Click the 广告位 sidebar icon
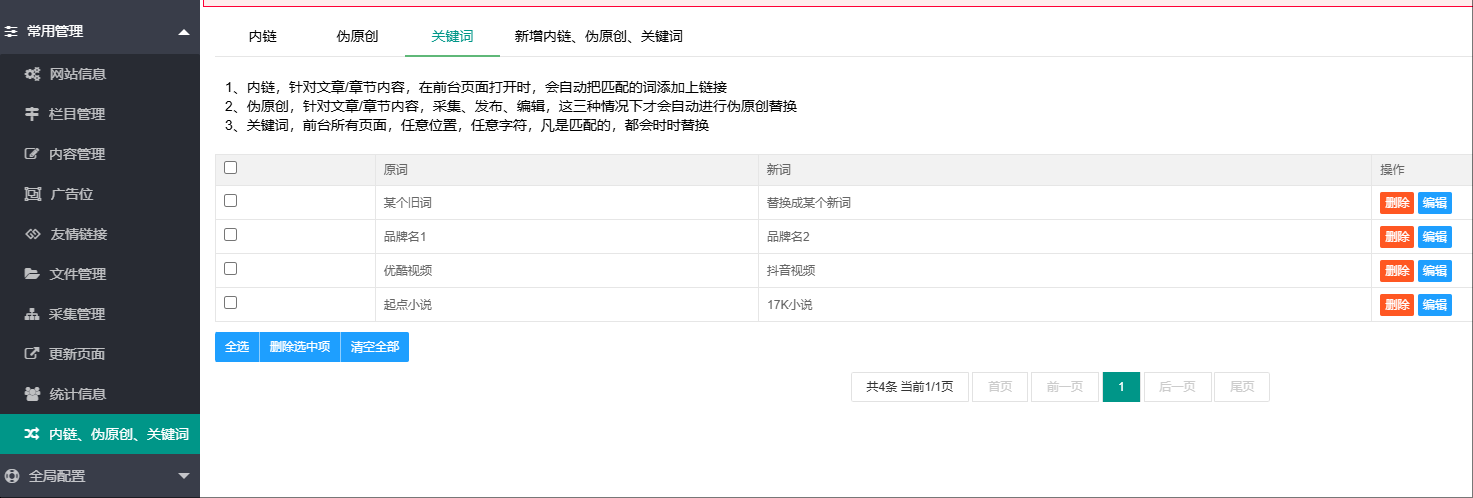 click(32, 194)
